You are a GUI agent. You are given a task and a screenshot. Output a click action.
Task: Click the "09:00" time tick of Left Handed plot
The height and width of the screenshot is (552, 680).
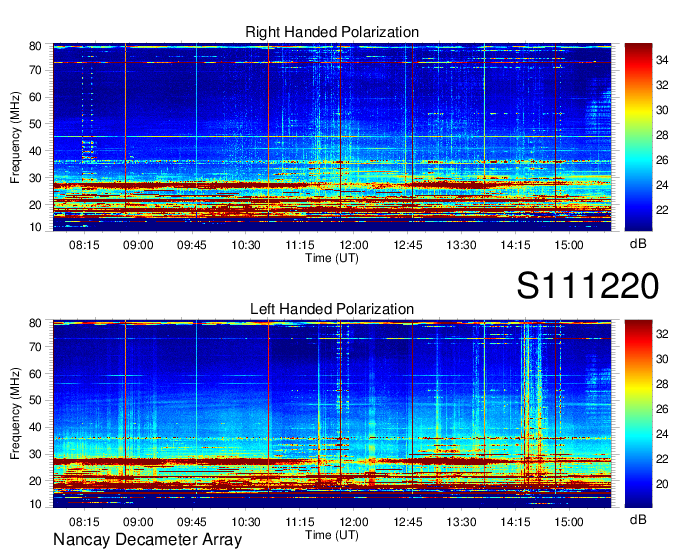pyautogui.click(x=138, y=522)
